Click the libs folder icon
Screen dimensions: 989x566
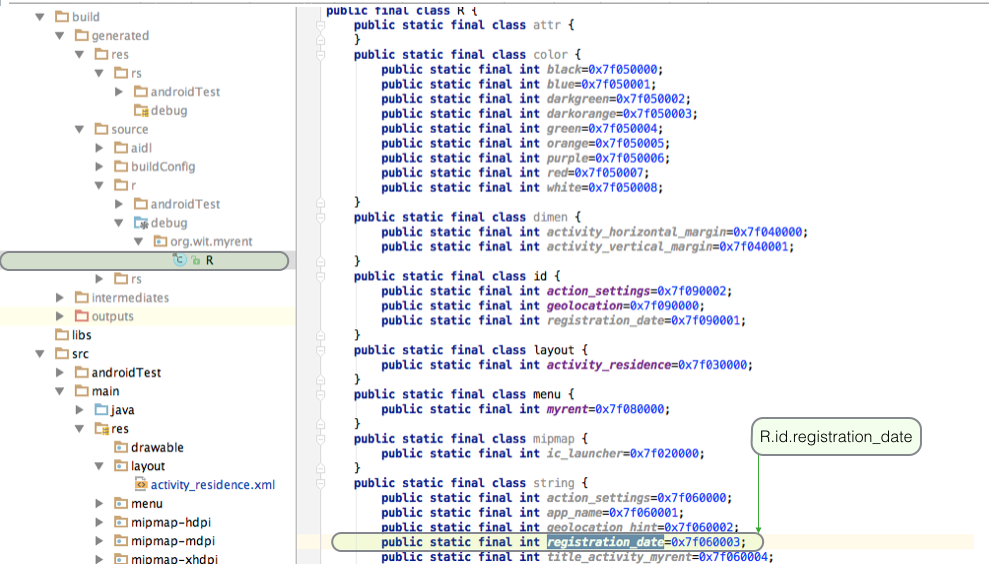[61, 335]
